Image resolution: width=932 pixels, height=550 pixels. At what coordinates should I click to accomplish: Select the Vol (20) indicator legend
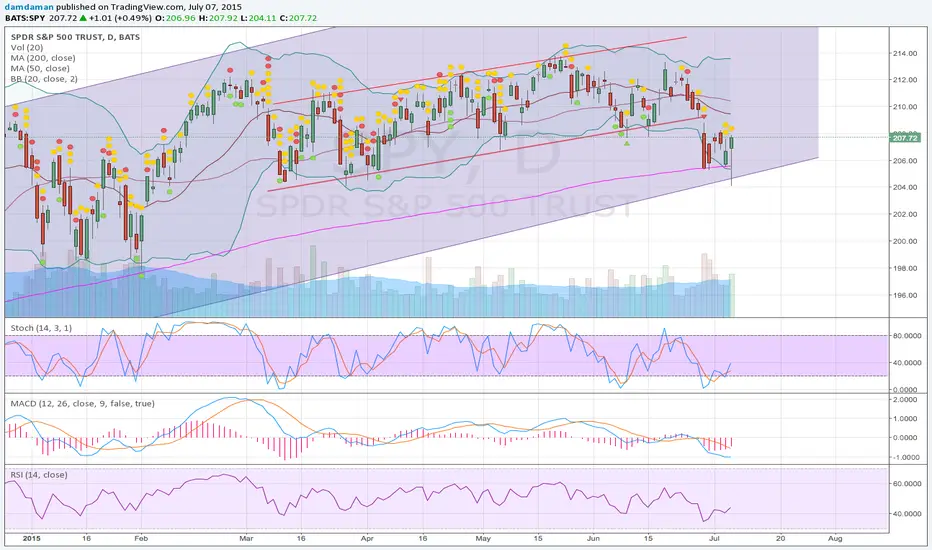coord(27,48)
